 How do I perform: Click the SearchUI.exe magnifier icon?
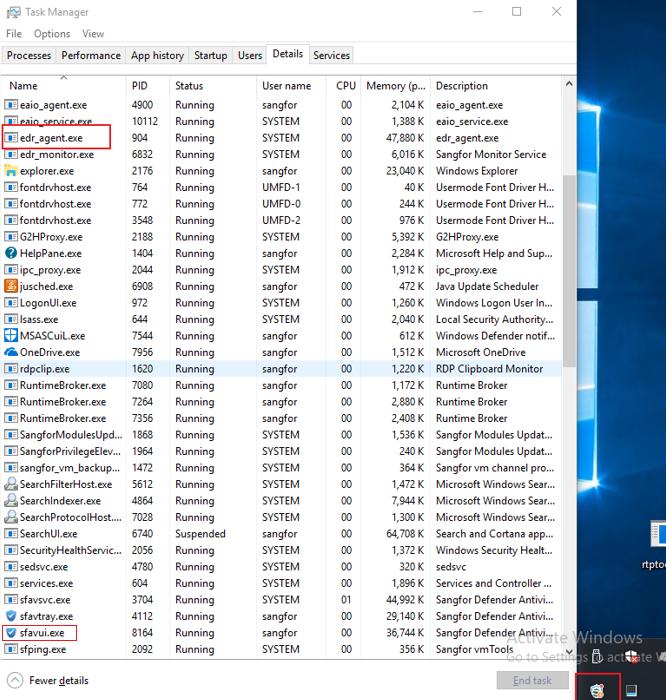click(11, 534)
